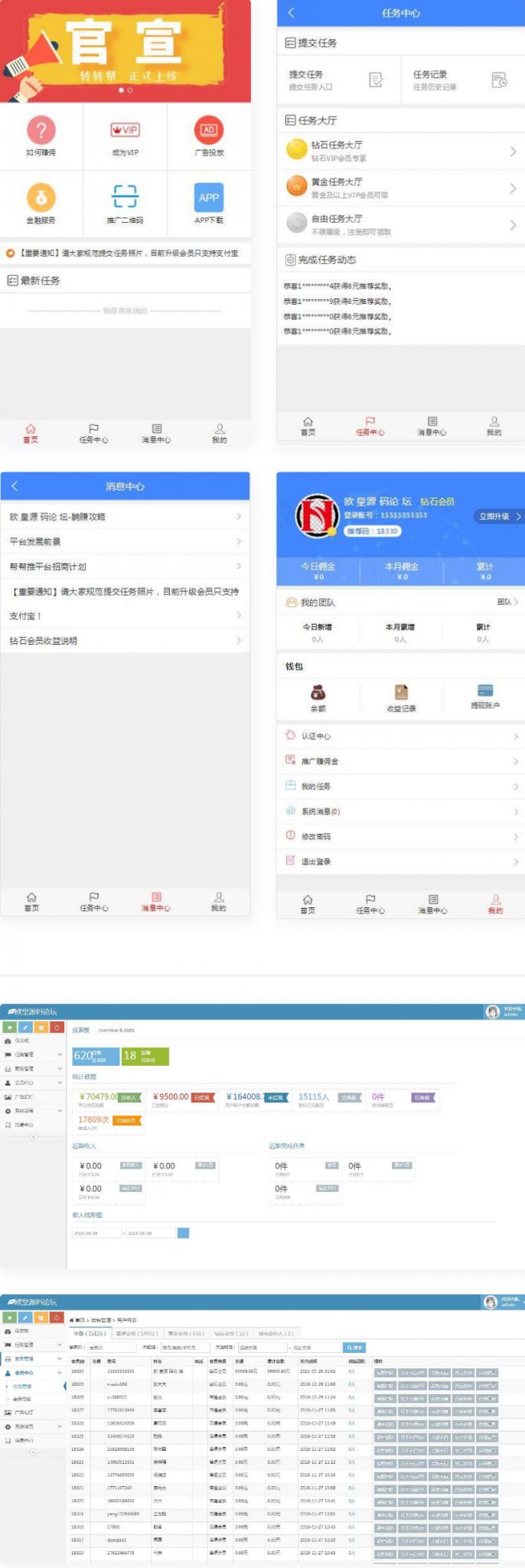This screenshot has height=1568, width=525.
Task: Expand the 认证中心 row chevron
Action: [516, 736]
